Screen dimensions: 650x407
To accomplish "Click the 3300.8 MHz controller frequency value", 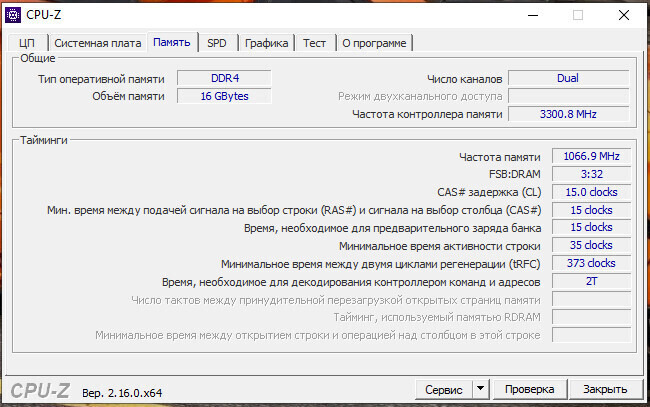I will (x=568, y=114).
